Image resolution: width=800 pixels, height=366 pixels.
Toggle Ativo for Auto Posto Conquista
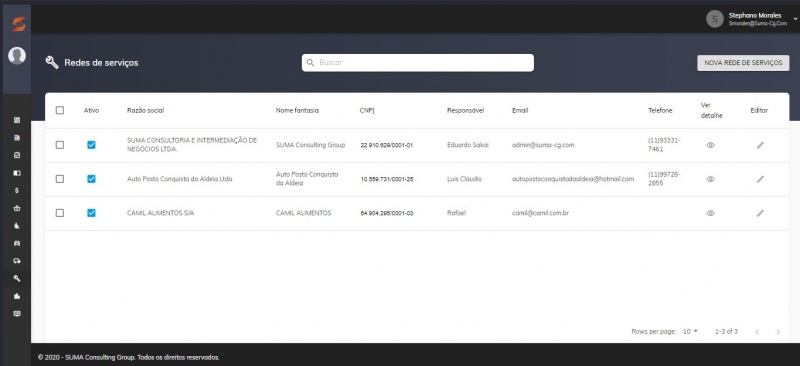coord(91,179)
